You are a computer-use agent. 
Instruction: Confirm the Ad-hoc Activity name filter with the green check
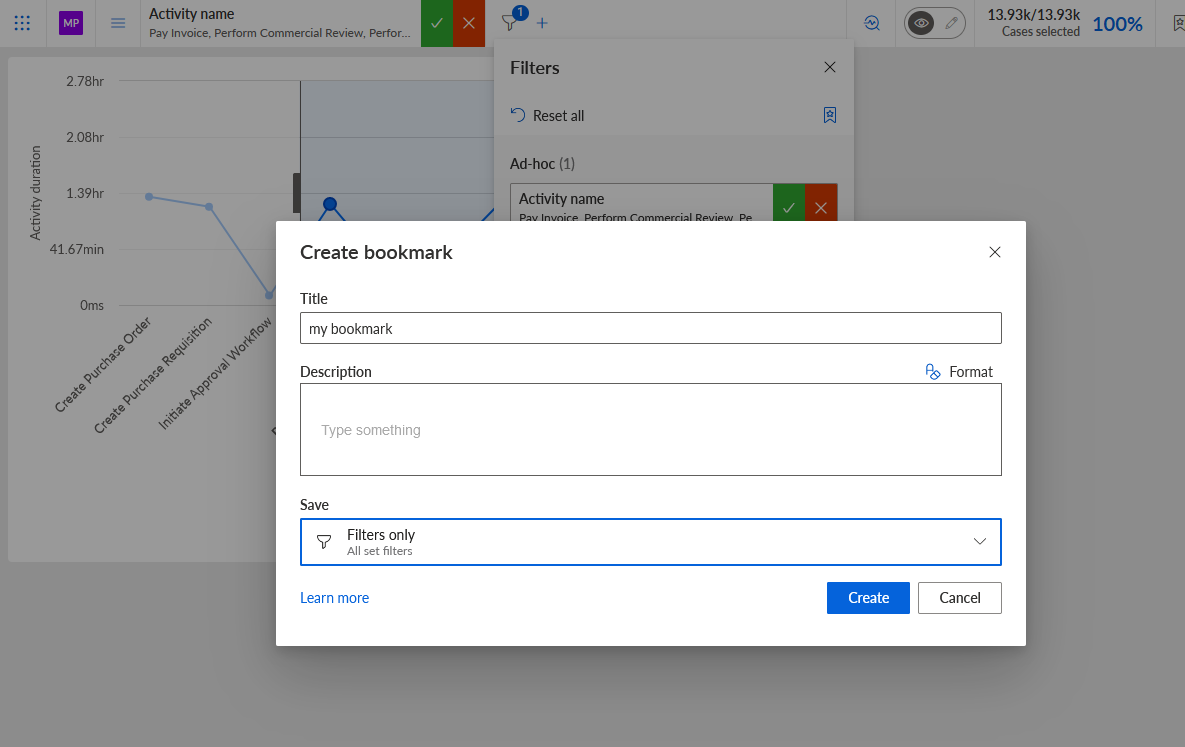789,203
